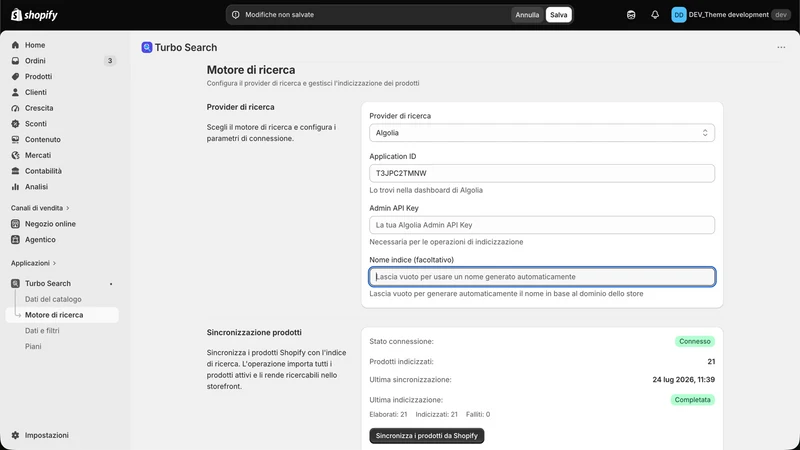This screenshot has width=800, height=450.
Task: Click the Ordini badge showing 3
Action: tap(110, 61)
